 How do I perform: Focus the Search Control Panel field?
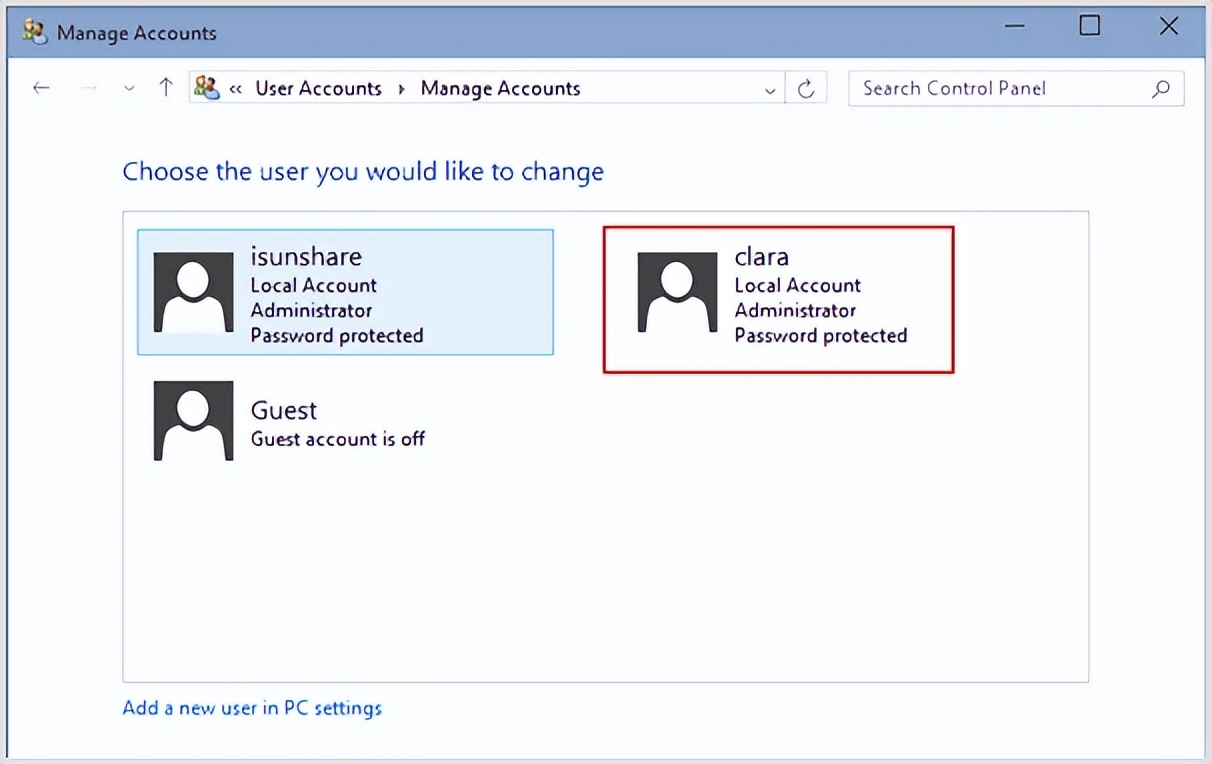[1000, 88]
